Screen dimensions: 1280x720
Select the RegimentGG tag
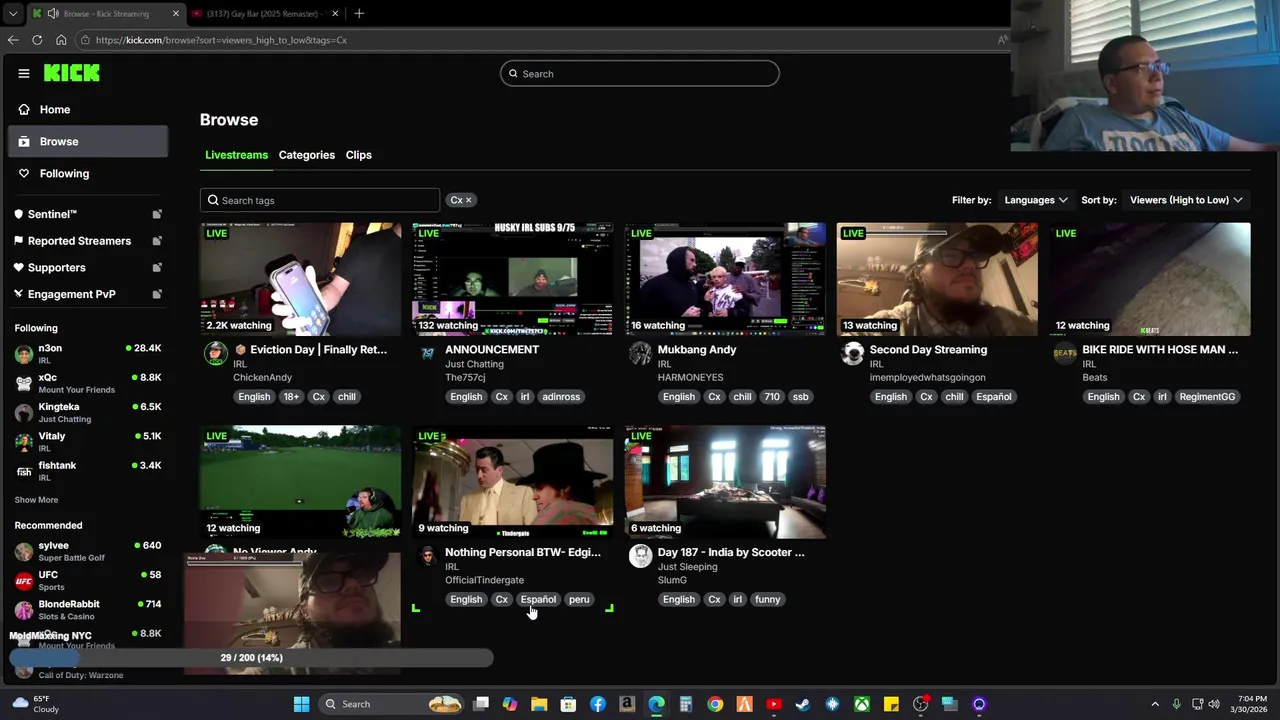pyautogui.click(x=1207, y=397)
